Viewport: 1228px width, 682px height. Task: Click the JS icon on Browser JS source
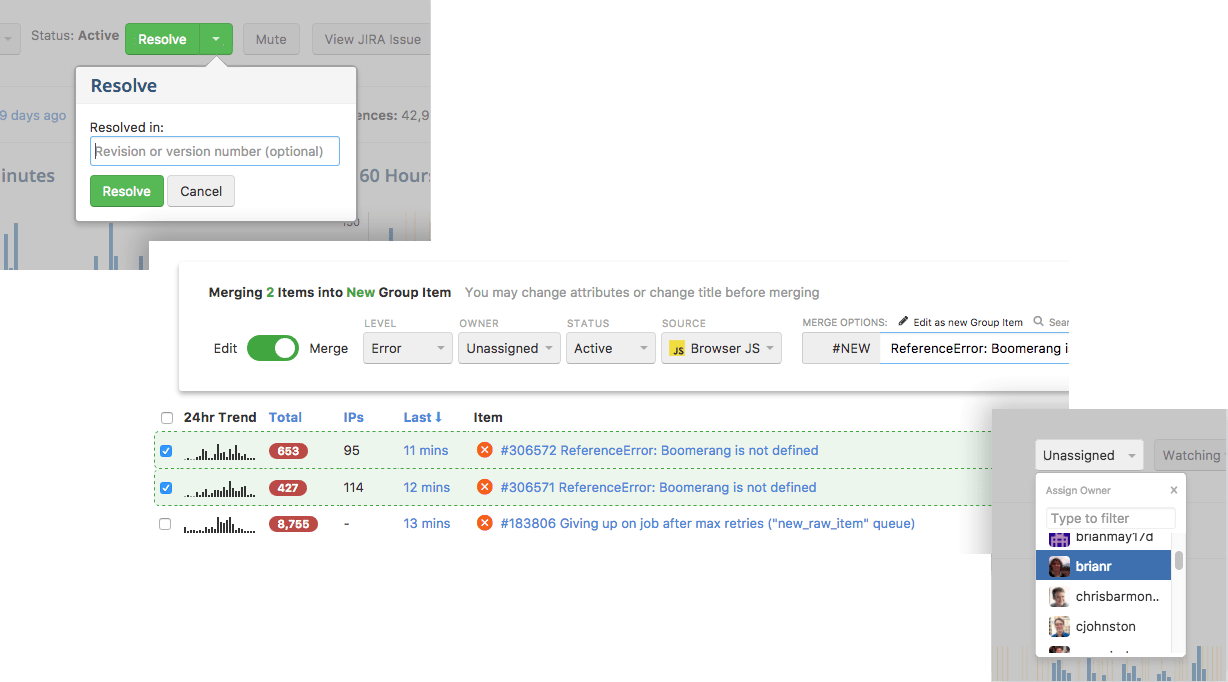coord(675,348)
